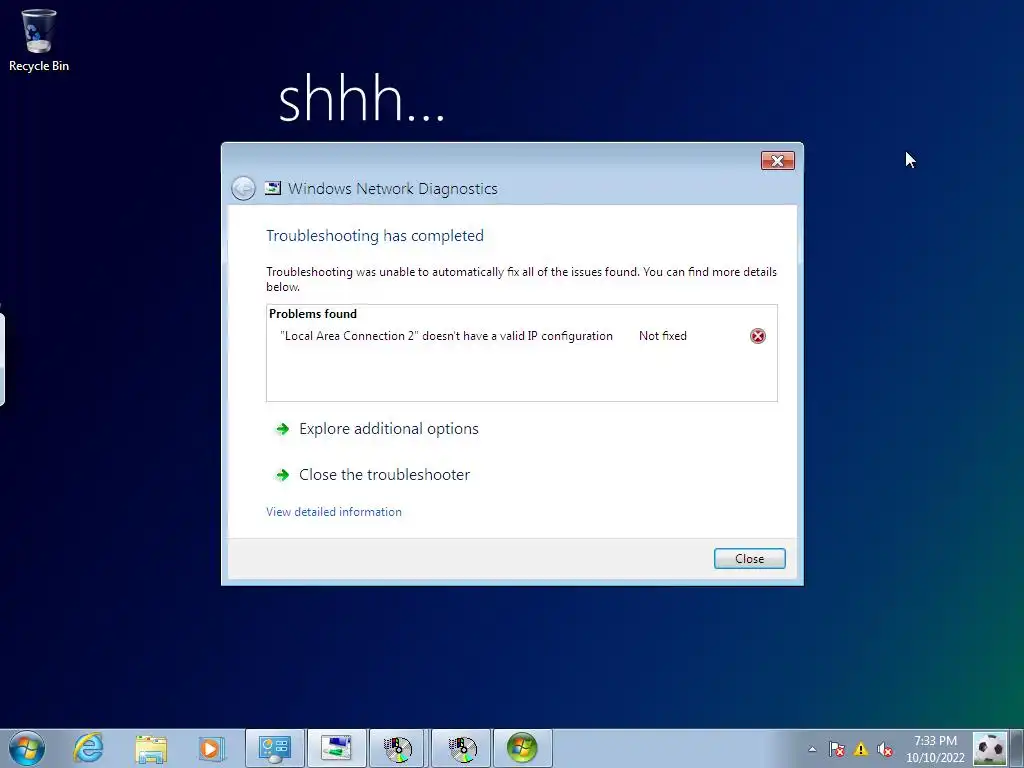The height and width of the screenshot is (768, 1024).
Task: Click the Close button in the dialog
Action: (750, 558)
